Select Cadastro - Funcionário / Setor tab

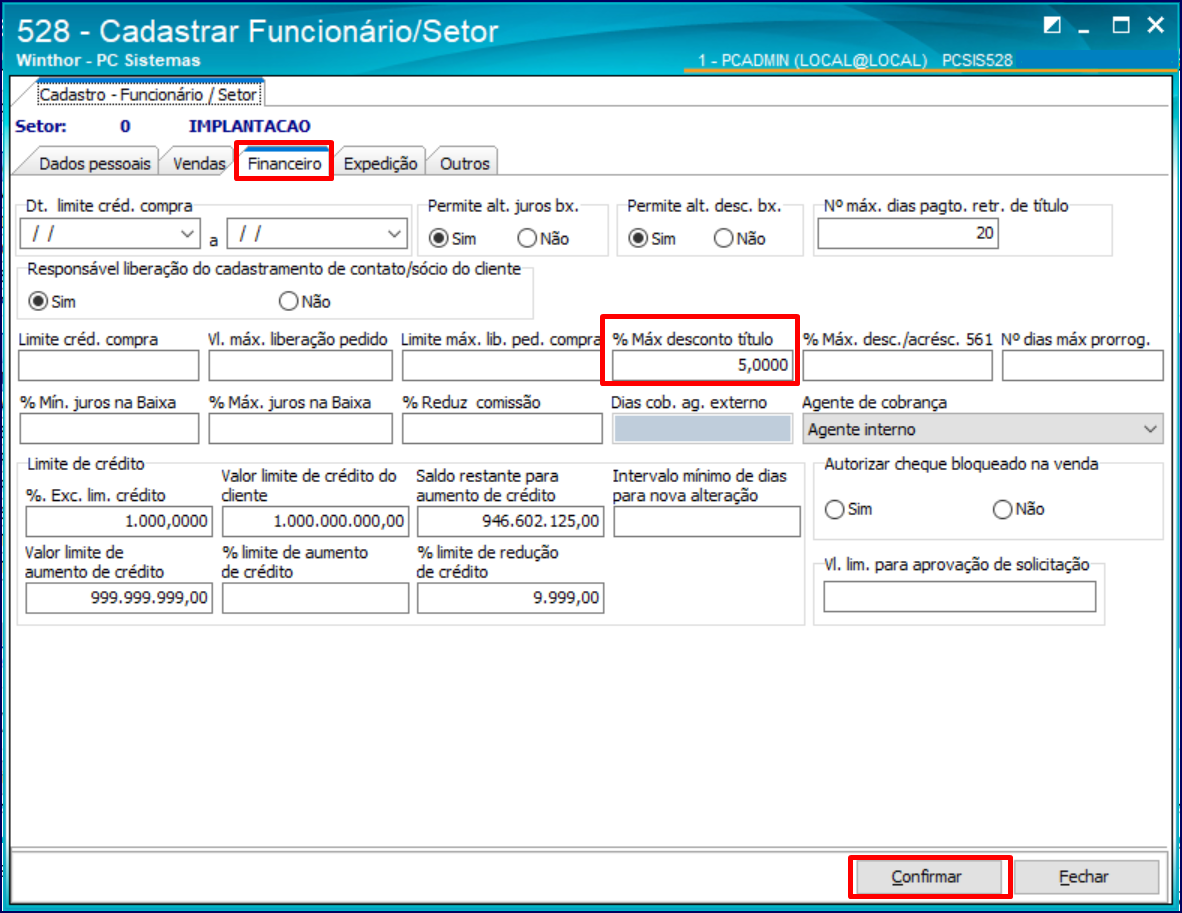click(x=149, y=94)
